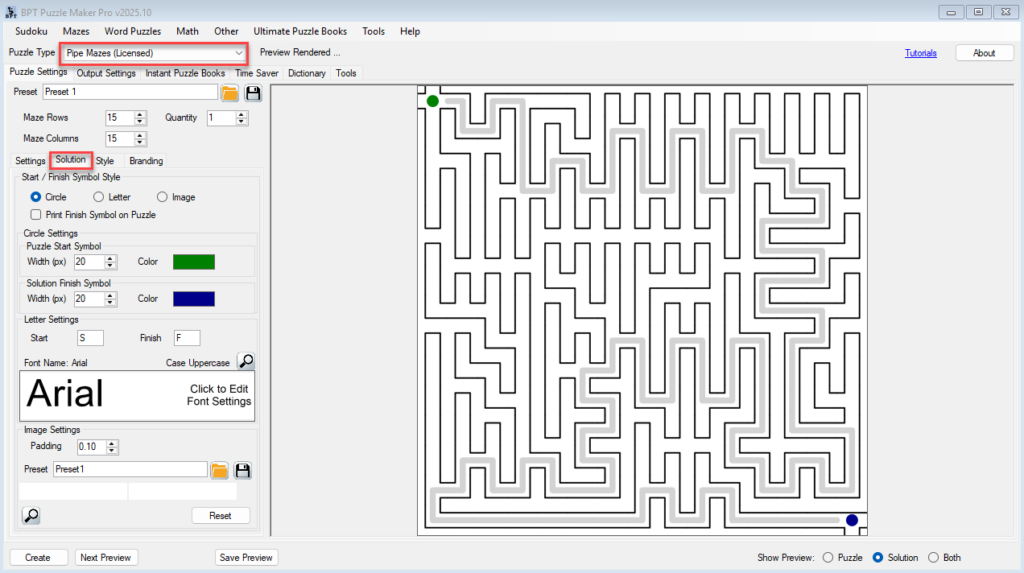Click the image Preset1 name field
Screen dimensions: 1024x573
[130, 469]
